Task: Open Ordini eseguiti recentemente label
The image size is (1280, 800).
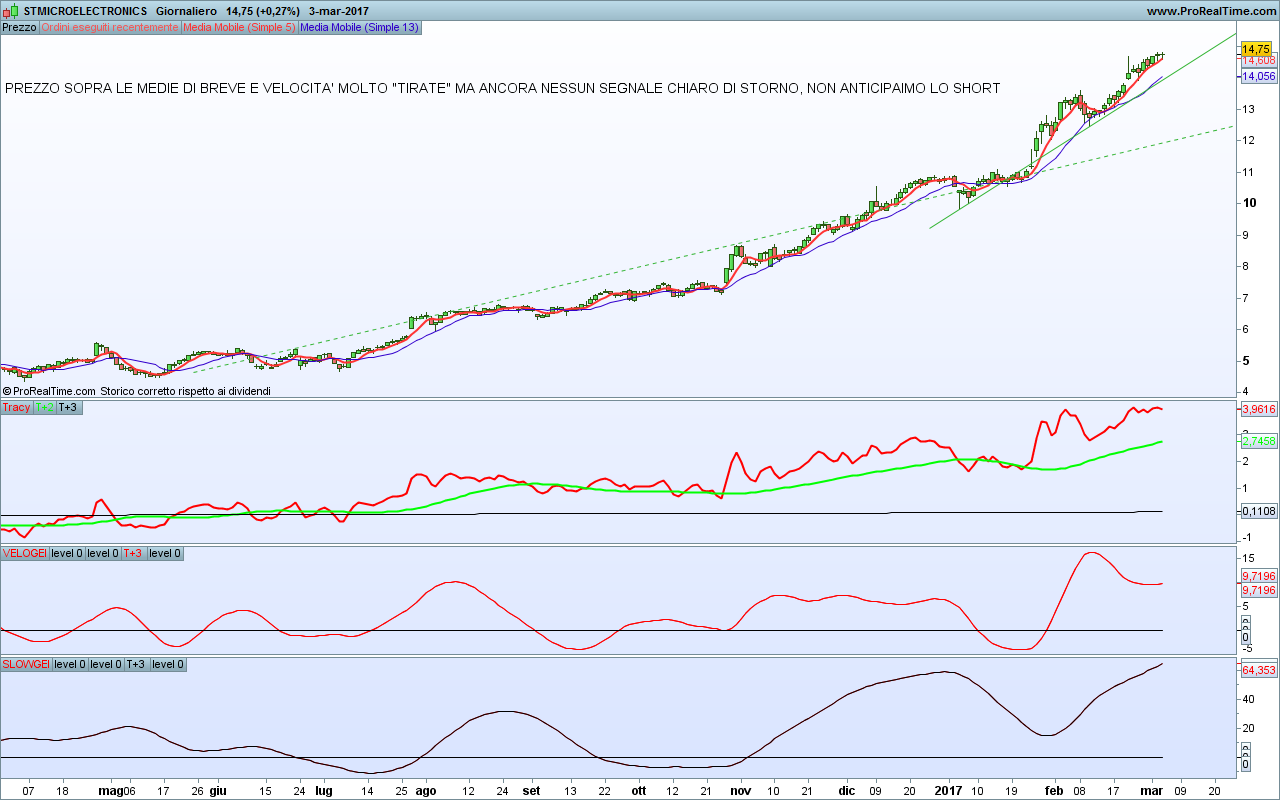Action: (x=110, y=27)
